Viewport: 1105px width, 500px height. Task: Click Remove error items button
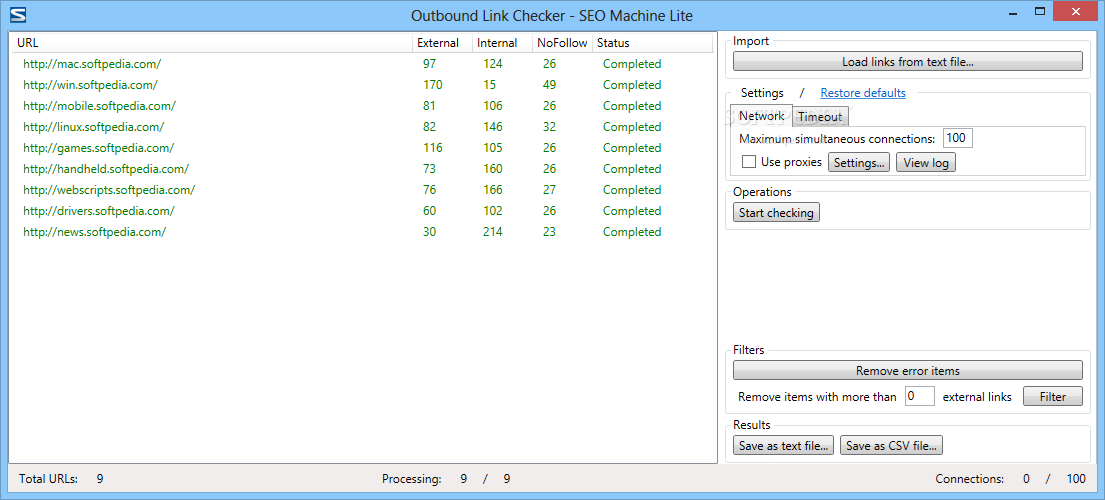[x=908, y=370]
